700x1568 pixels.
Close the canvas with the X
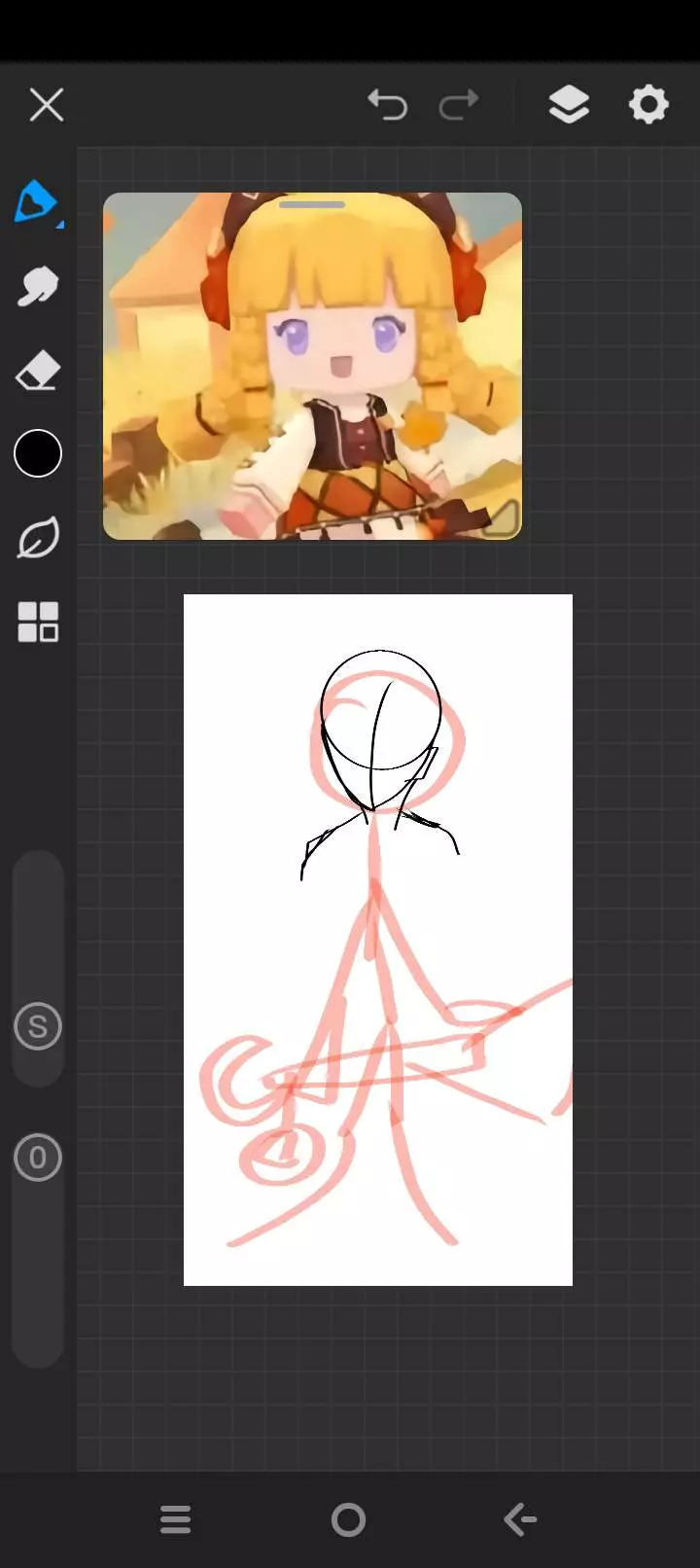(x=47, y=104)
